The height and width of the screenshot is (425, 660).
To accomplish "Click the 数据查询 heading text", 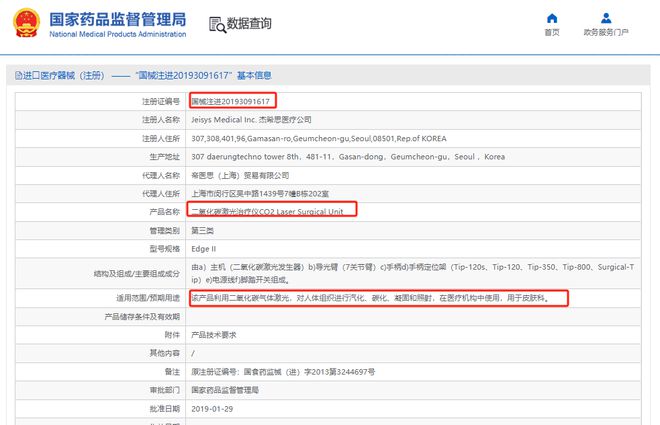I will click(x=249, y=24).
